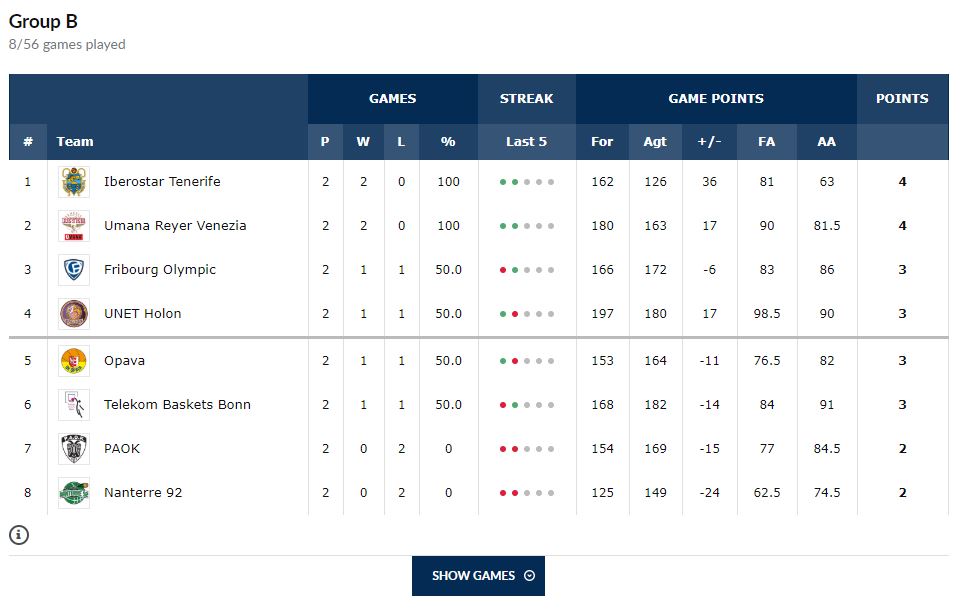Open the Iberostar Tenerife team link

pyautogui.click(x=162, y=182)
